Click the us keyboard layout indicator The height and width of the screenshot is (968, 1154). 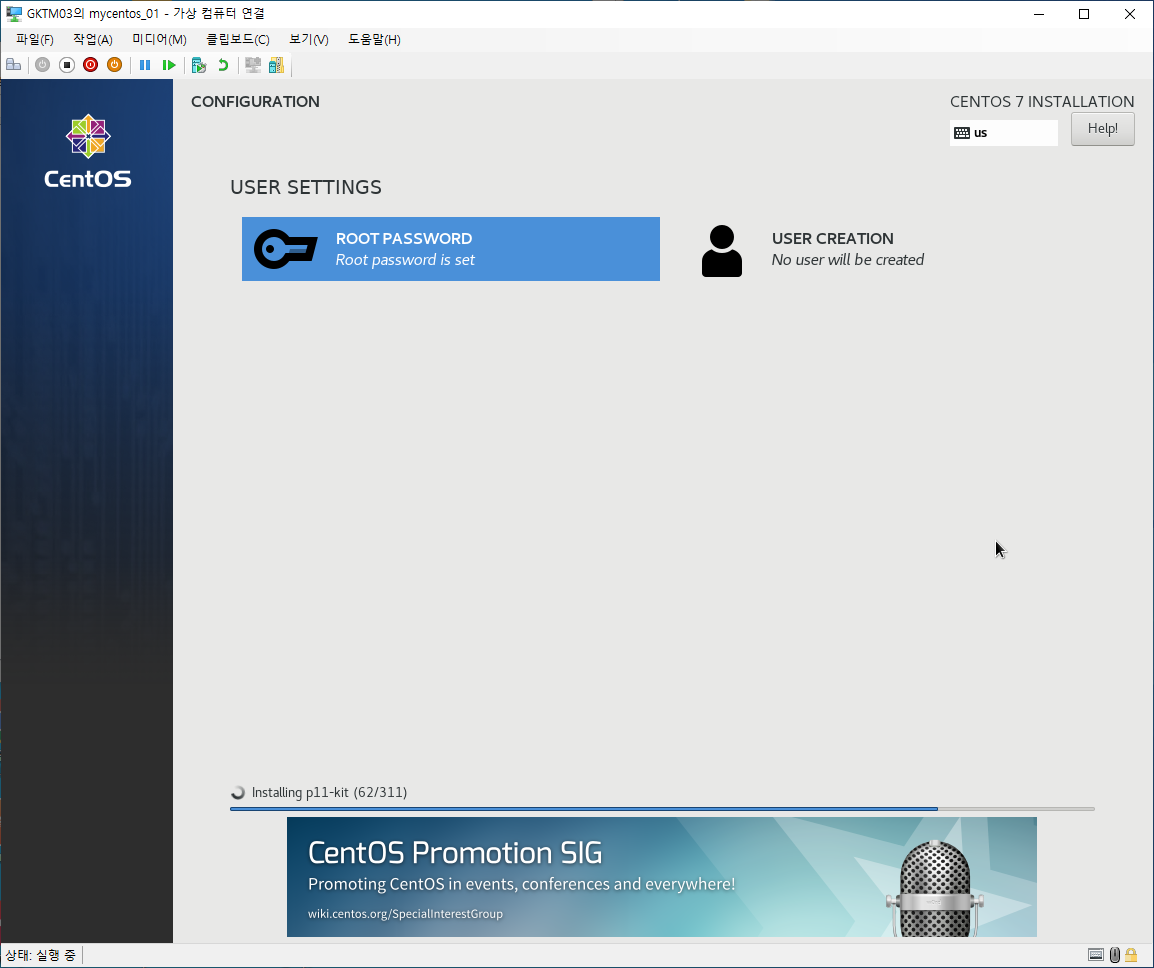pyautogui.click(x=1004, y=133)
